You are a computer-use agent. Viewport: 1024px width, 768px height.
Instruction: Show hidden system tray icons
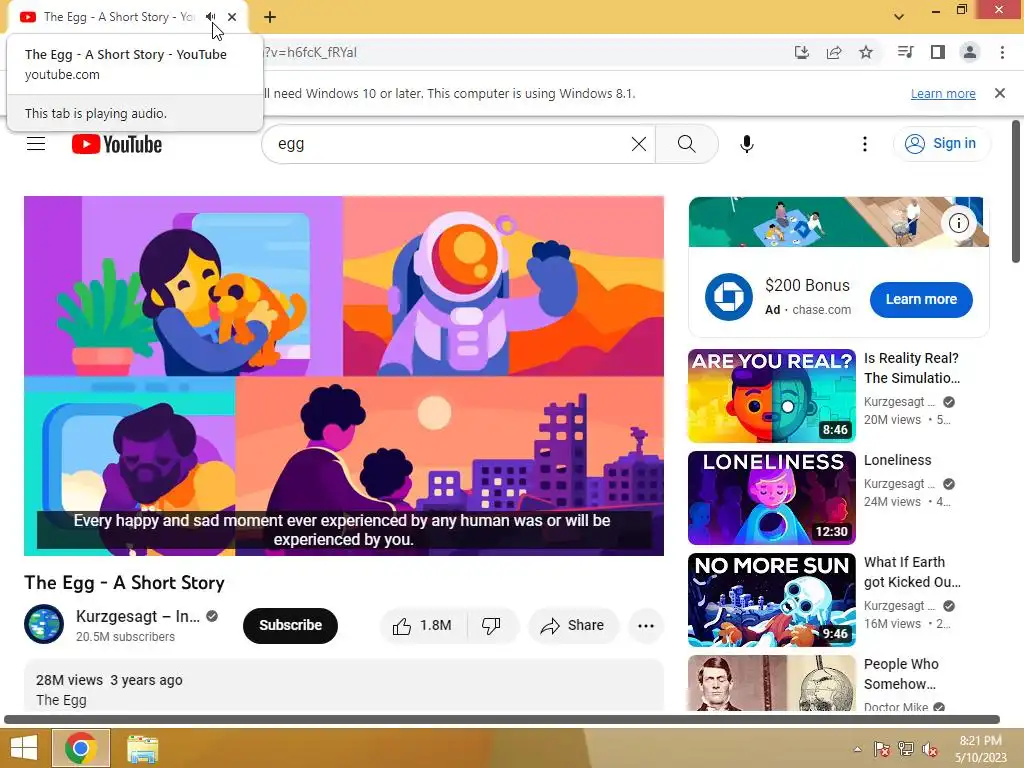[x=857, y=749]
